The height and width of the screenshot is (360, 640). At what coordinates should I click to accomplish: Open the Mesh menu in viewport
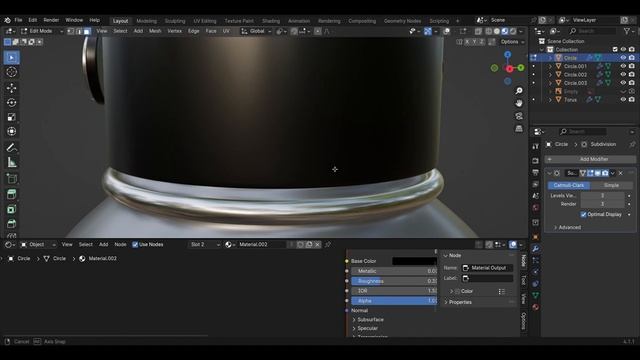pos(155,31)
